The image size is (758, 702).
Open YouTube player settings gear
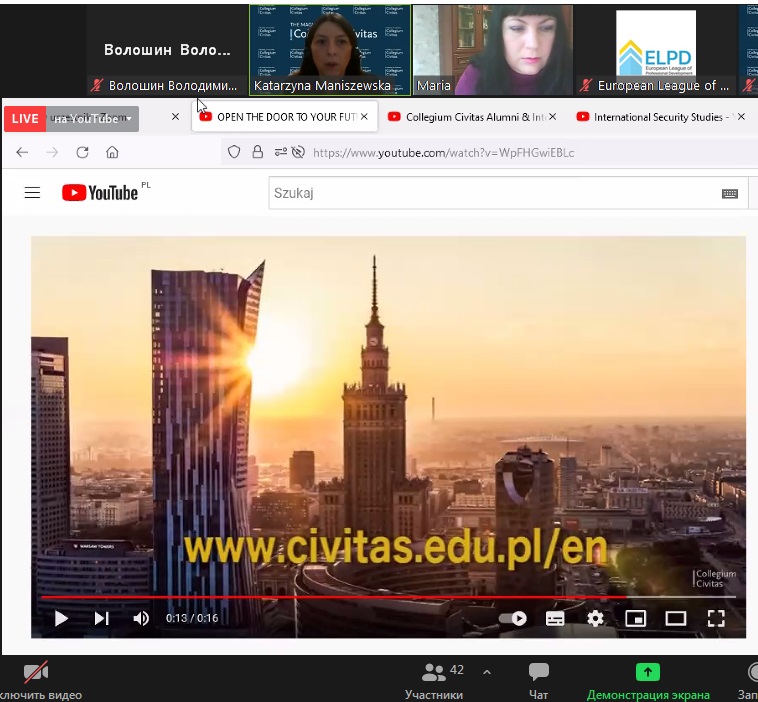[x=595, y=618]
